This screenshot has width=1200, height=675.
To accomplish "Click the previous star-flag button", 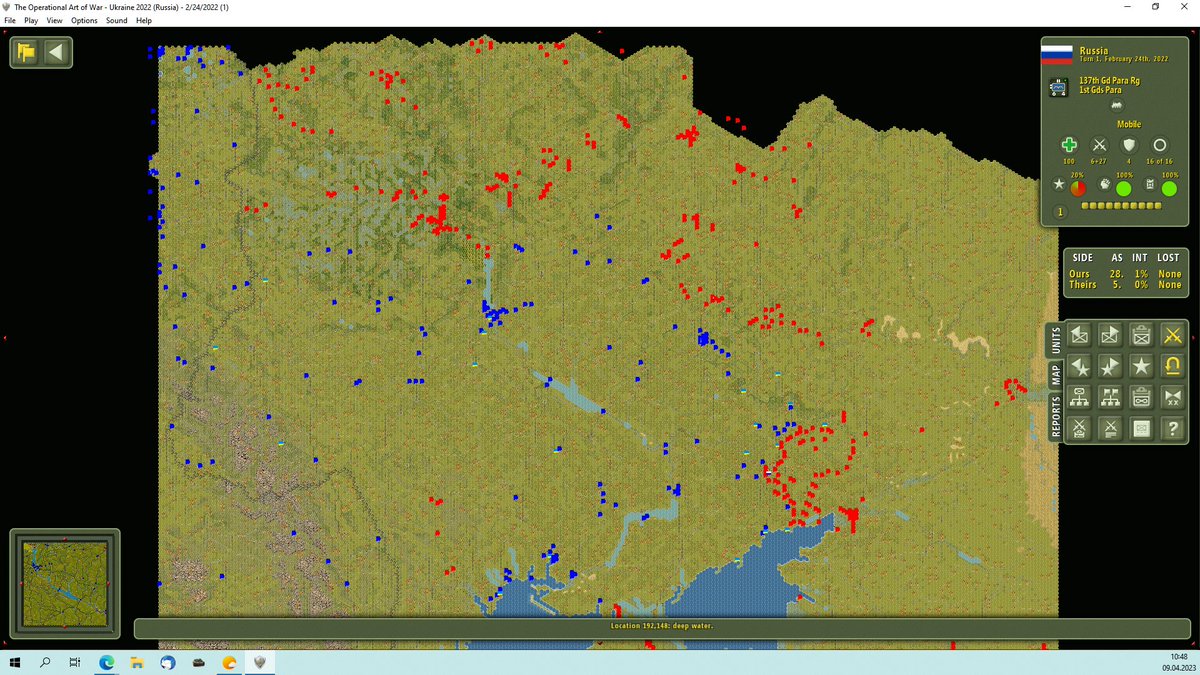I will click(1079, 366).
